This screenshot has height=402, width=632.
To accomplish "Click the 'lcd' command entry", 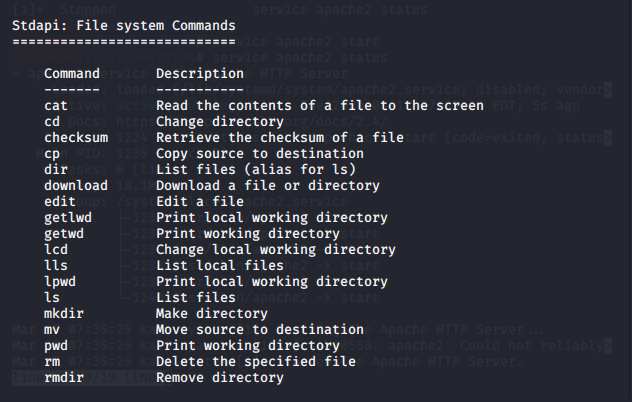I will [x=56, y=250].
